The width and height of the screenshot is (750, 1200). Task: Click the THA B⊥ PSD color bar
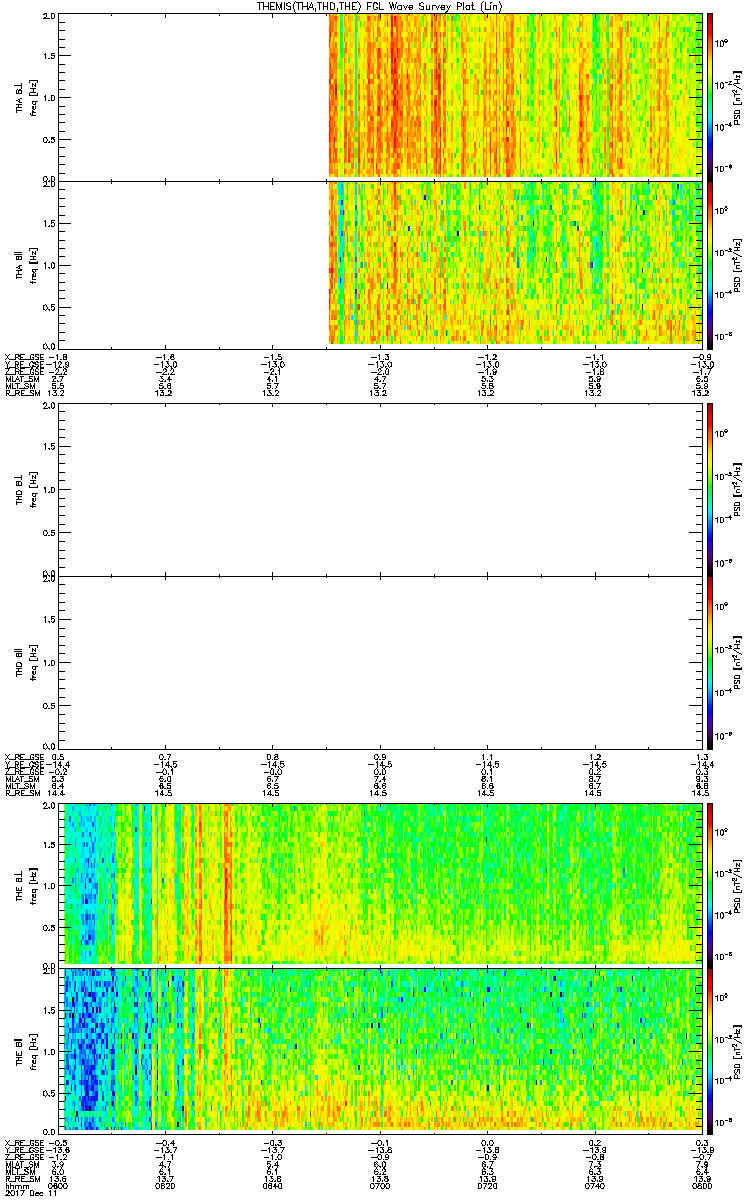711,96
